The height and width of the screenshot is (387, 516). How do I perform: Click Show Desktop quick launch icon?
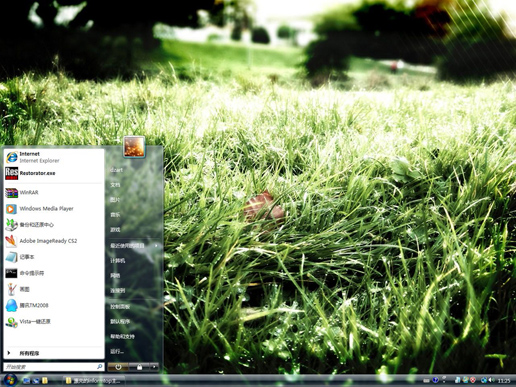tap(27, 381)
